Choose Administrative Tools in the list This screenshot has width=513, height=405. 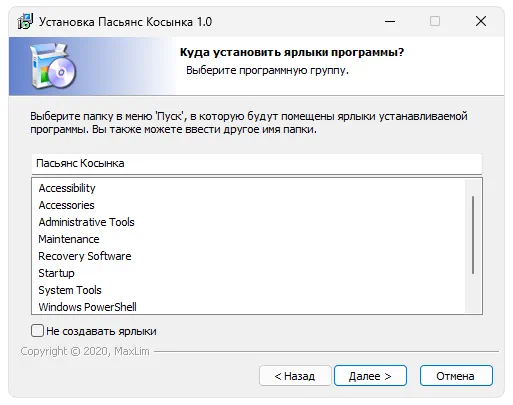[87, 222]
